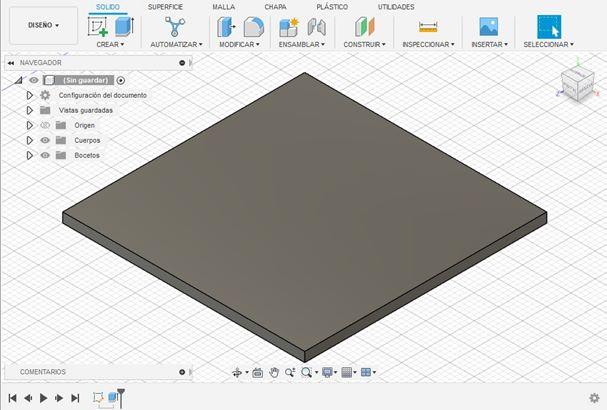The image size is (607, 410).
Task: Select the Create Sketch tool
Action: [x=98, y=27]
